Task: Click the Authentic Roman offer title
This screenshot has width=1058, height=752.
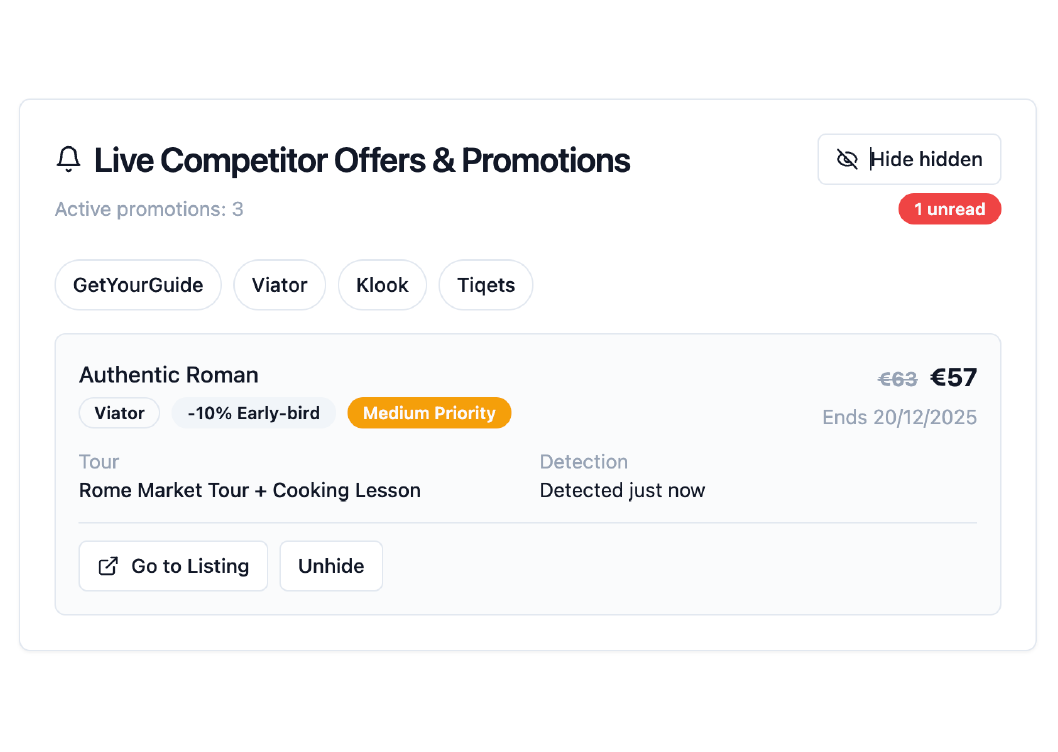Action: [x=169, y=375]
